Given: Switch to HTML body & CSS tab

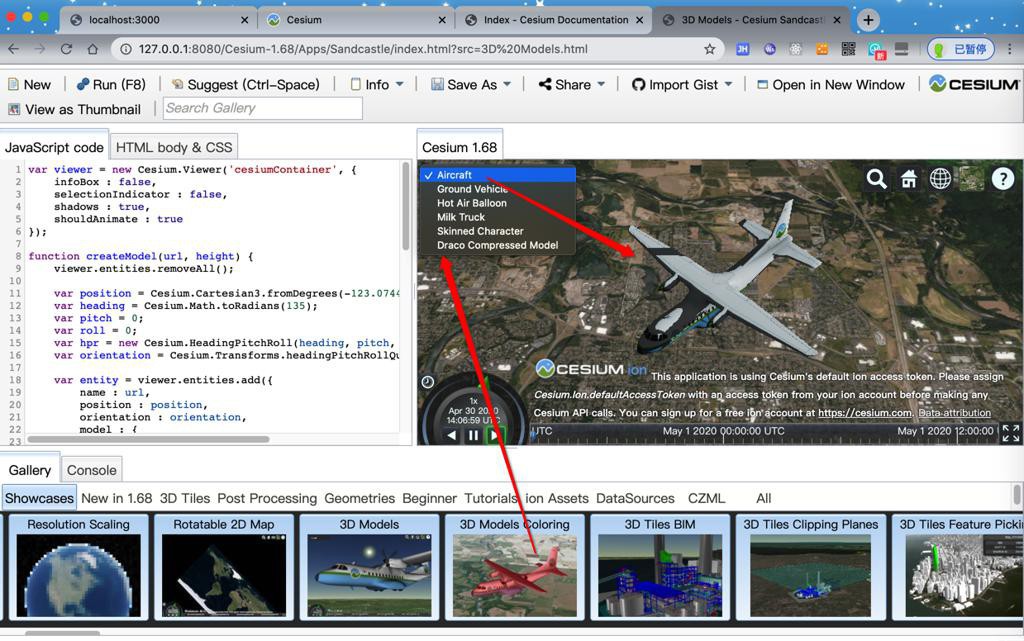Looking at the screenshot, I should click(x=174, y=147).
